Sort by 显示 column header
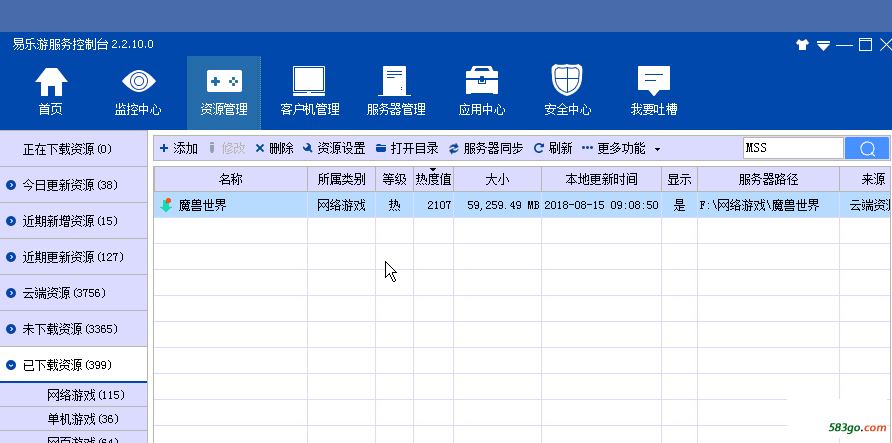892x443 pixels. [x=679, y=180]
